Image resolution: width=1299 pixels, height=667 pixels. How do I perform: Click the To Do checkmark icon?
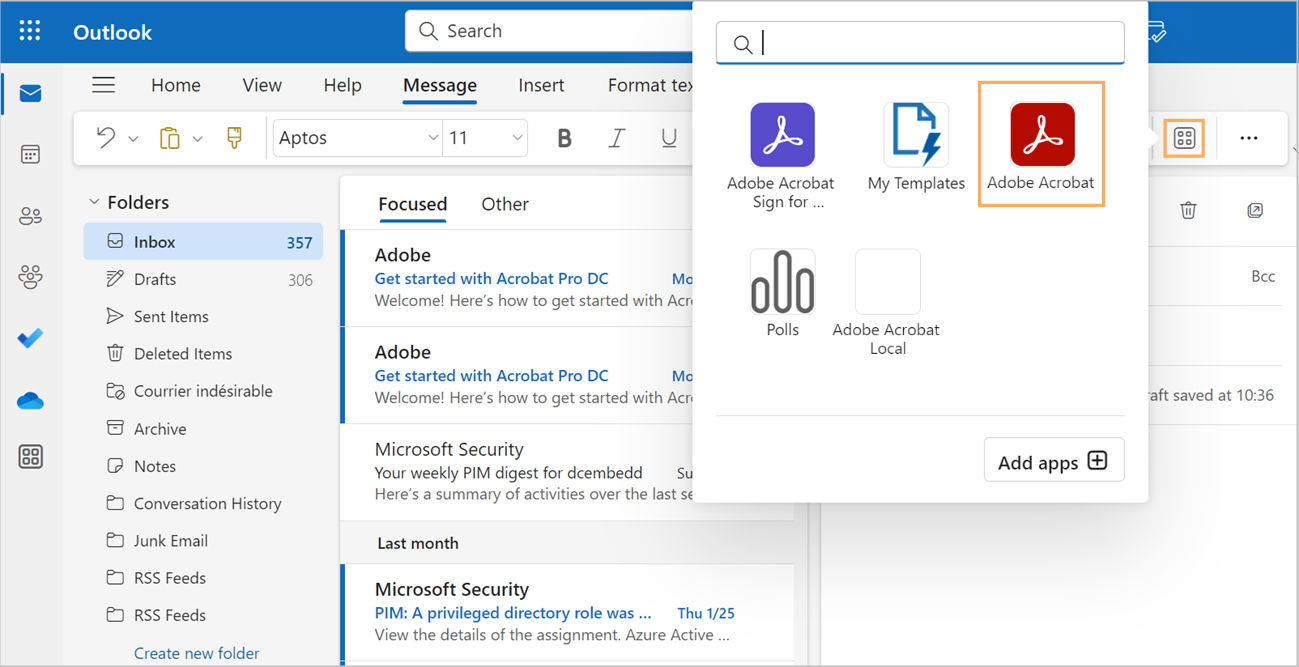point(29,338)
